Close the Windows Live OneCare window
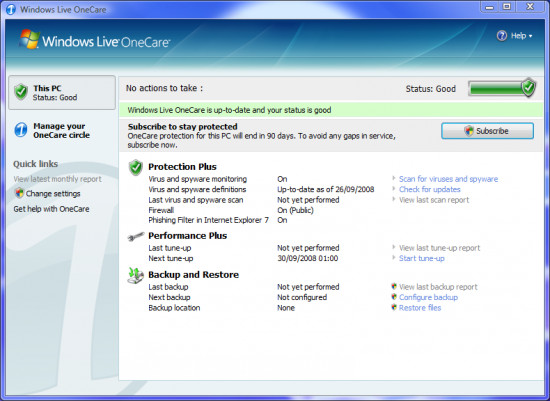The image size is (550, 401). tap(530, 7)
